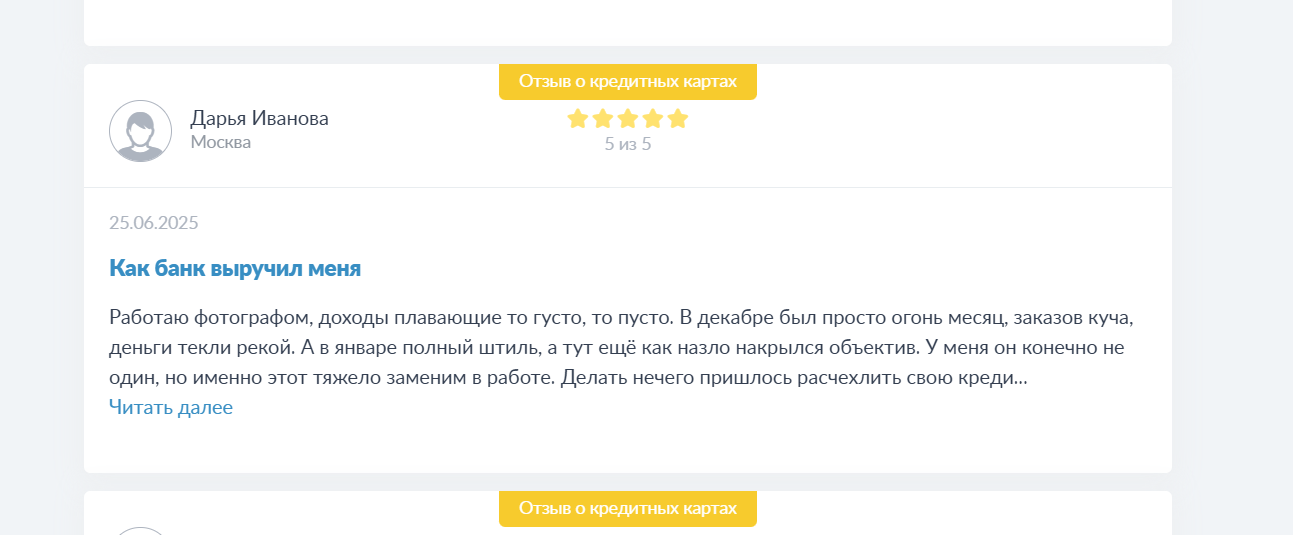Click the 5 из 5 rating text
Screen dimensions: 1293x535
(x=628, y=144)
